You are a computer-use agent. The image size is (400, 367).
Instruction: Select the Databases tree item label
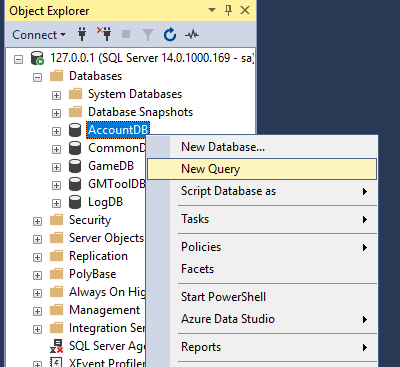pos(95,76)
